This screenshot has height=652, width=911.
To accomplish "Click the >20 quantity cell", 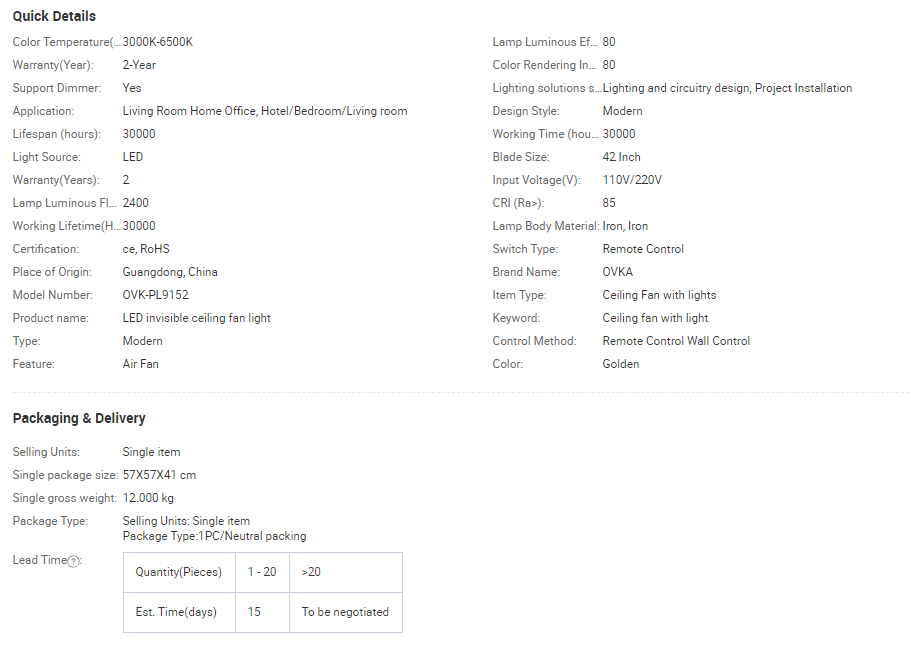I will (346, 572).
